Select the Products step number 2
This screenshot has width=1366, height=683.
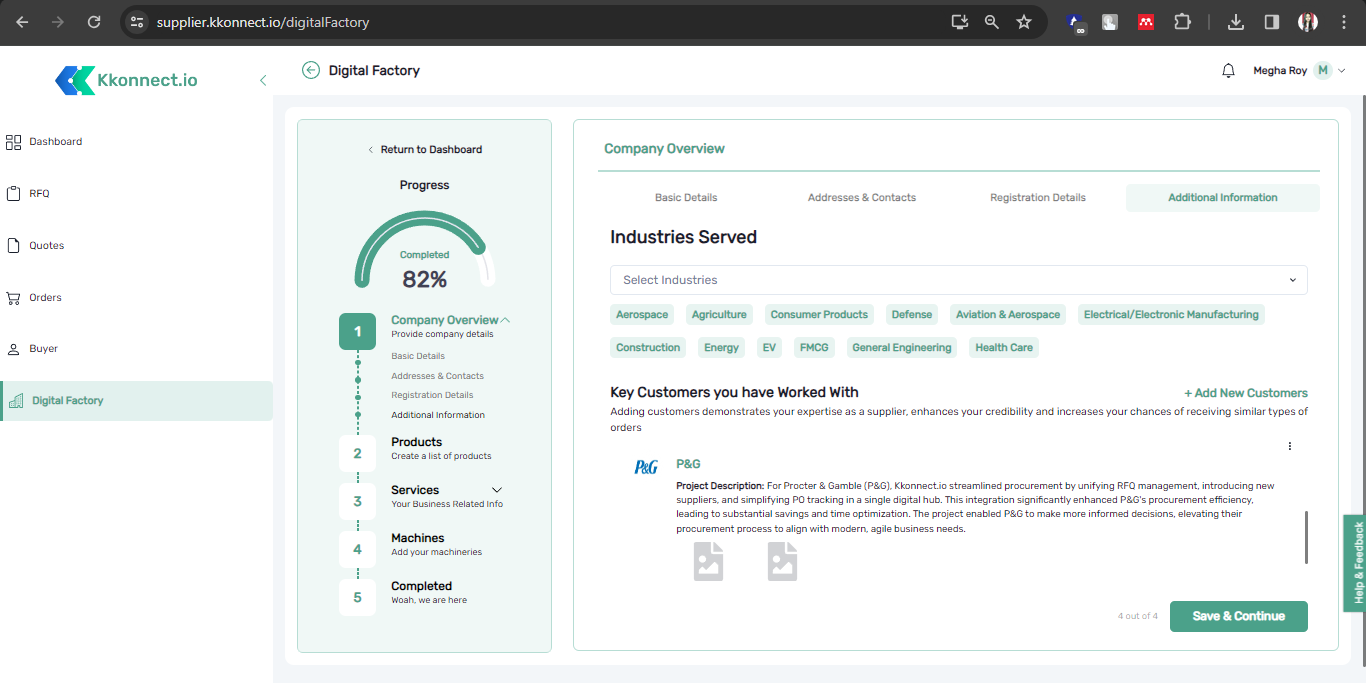tap(358, 453)
